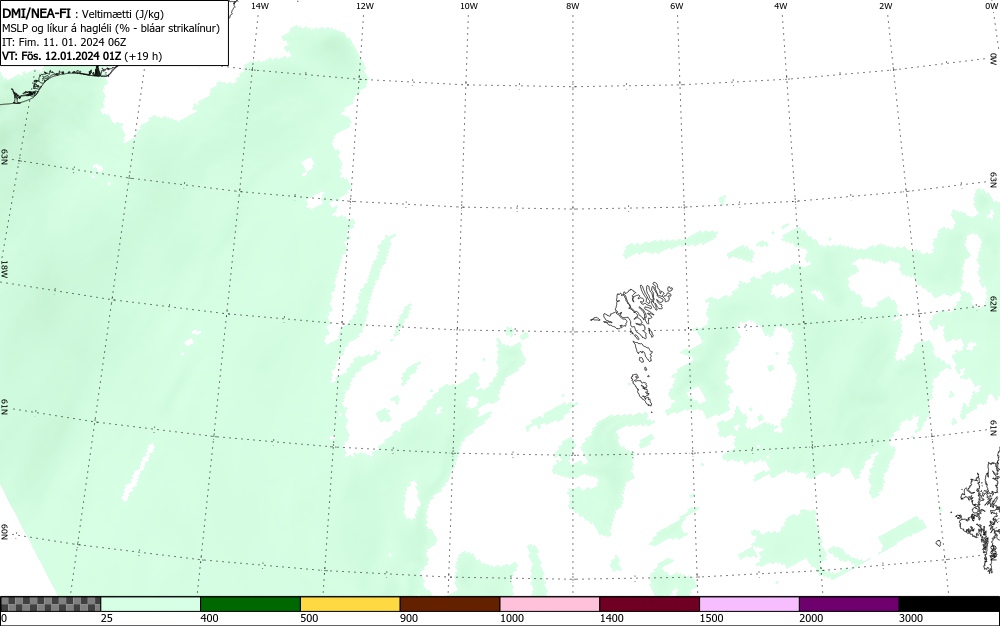Click the 10W longitude label
Screen dimensions: 1000x626
[x=469, y=6]
